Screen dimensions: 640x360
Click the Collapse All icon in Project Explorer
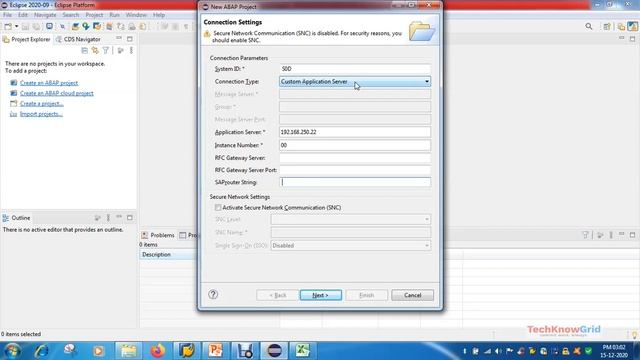point(84,50)
